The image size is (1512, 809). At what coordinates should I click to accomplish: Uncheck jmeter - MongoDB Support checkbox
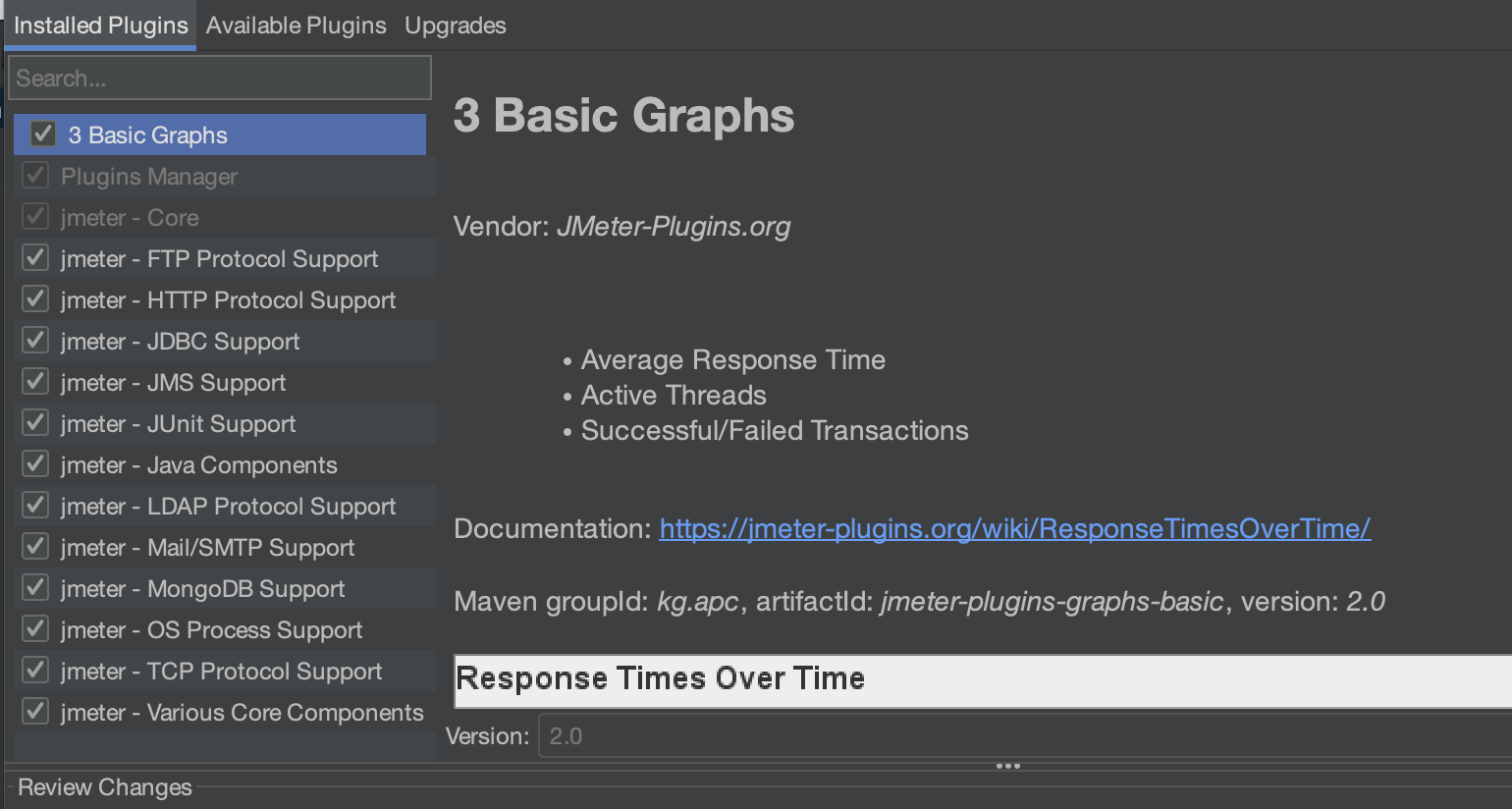tap(35, 588)
